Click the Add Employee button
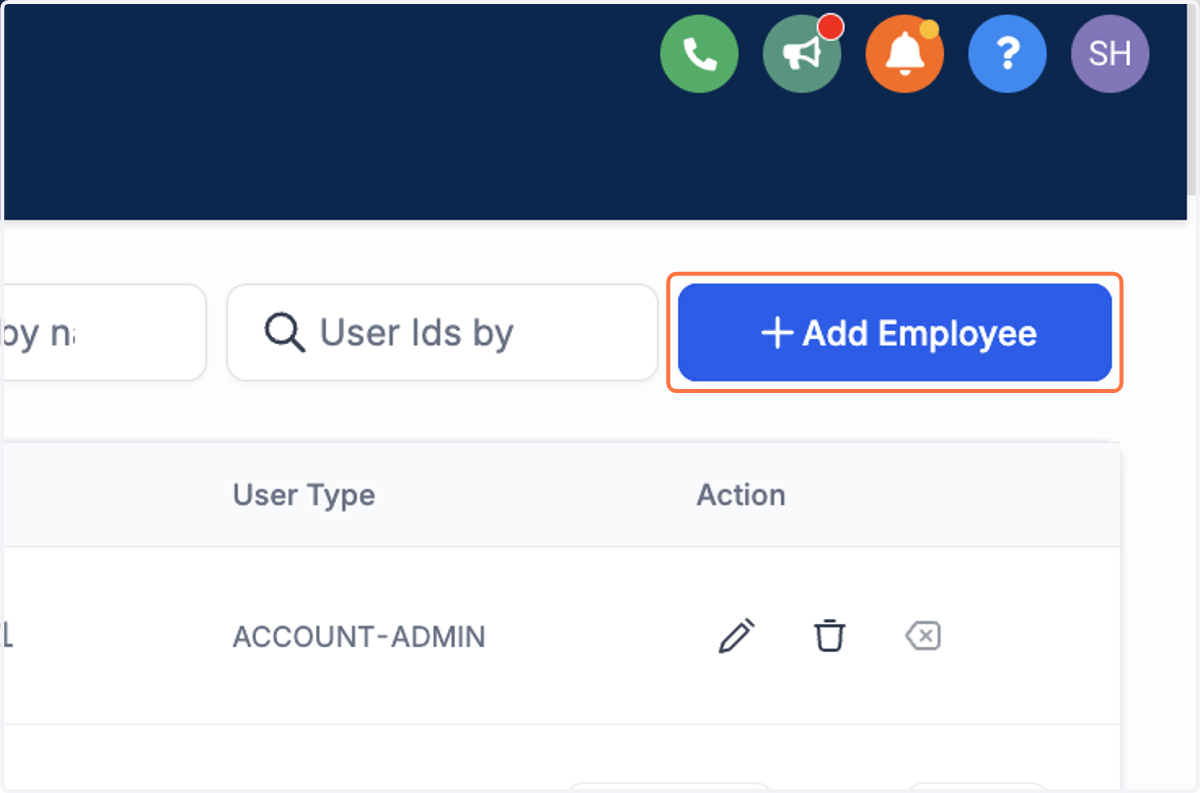Image resolution: width=1200 pixels, height=793 pixels. coord(895,333)
